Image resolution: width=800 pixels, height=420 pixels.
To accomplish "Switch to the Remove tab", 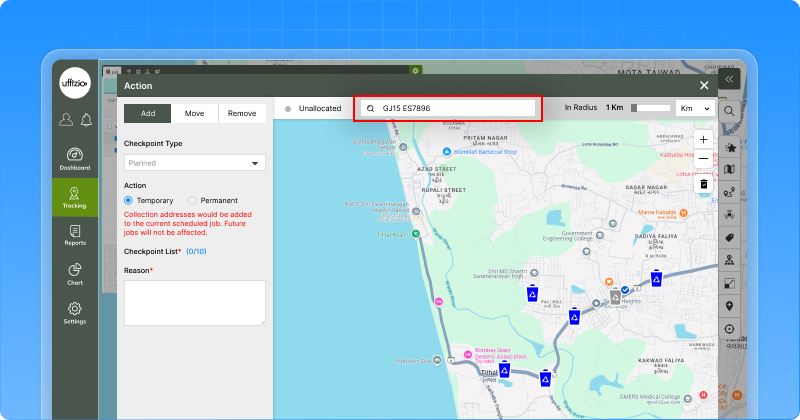I will tap(241, 113).
